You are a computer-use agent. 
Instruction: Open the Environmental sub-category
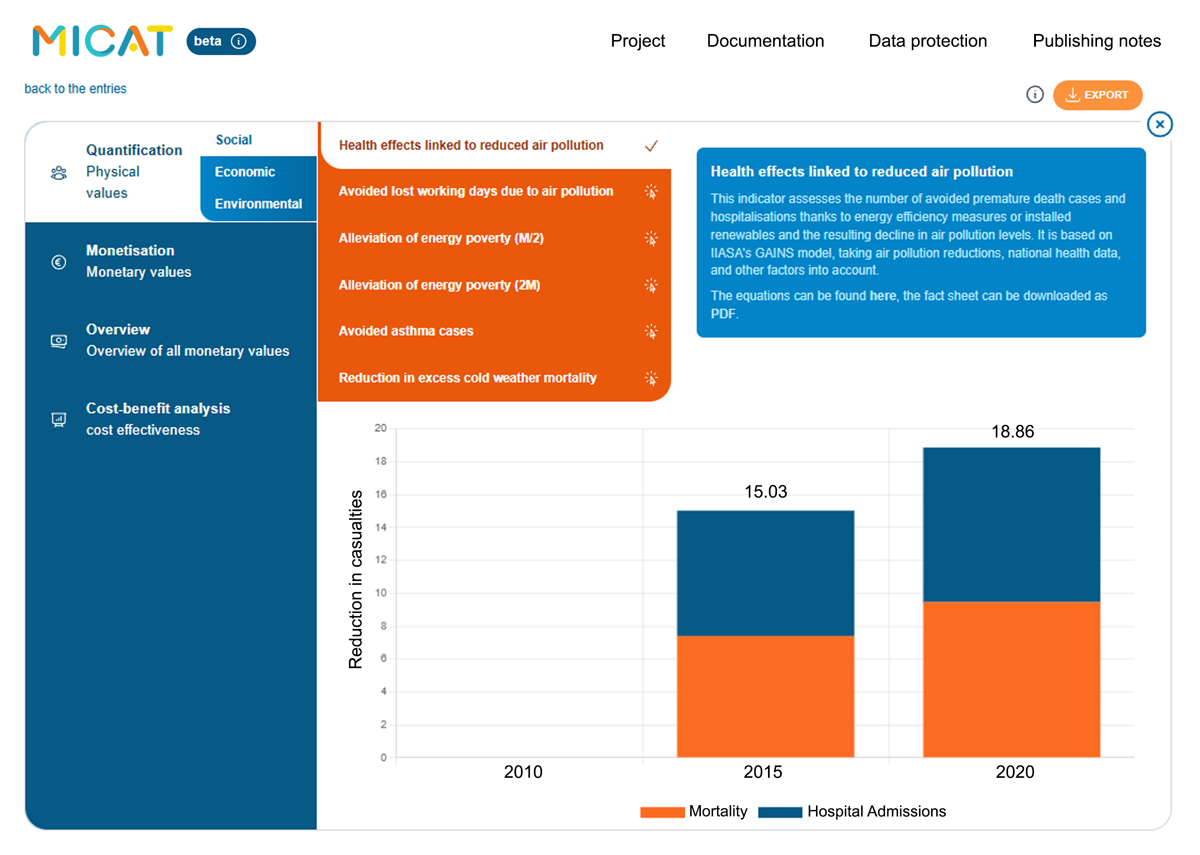258,204
